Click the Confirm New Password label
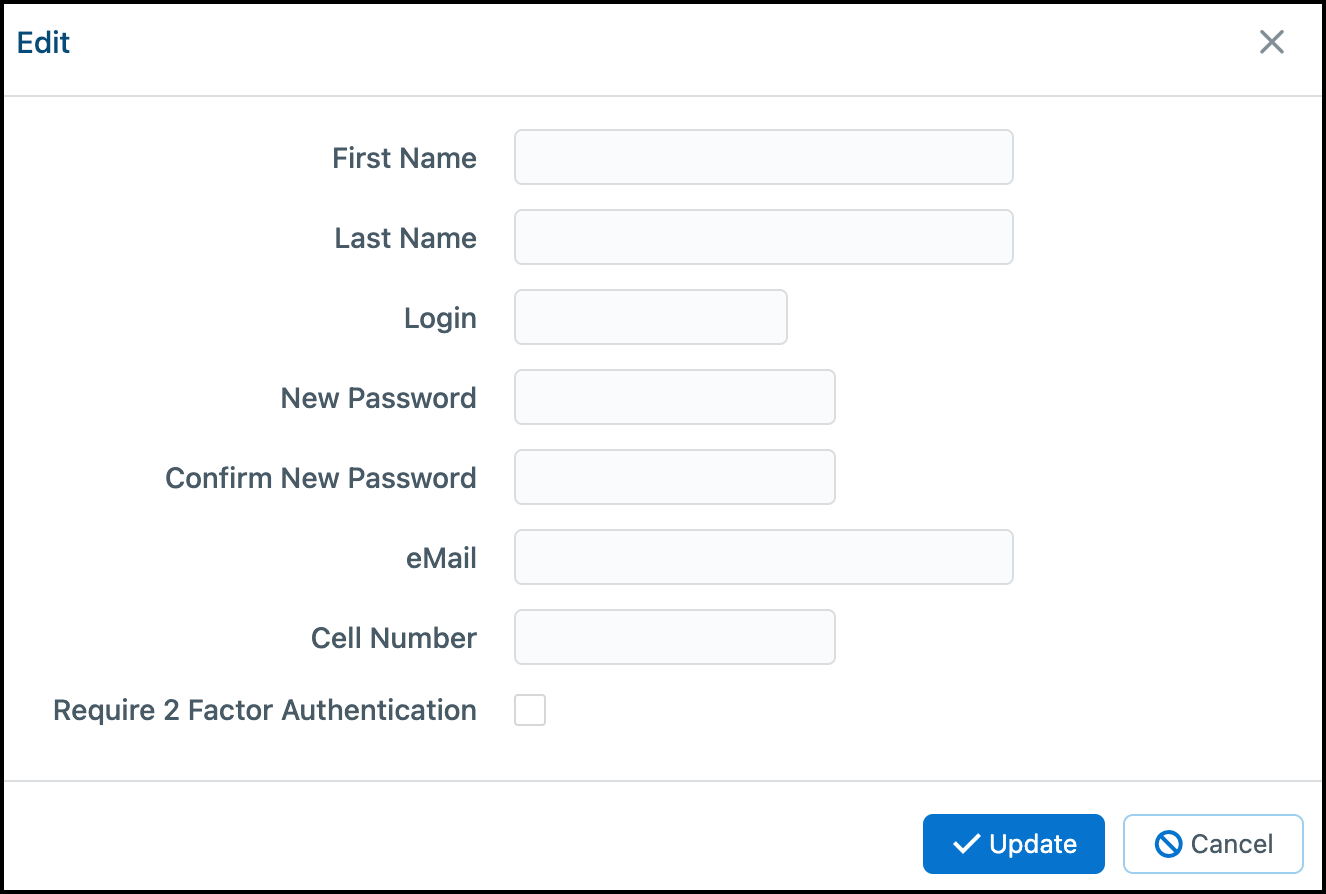The width and height of the screenshot is (1326, 894). coord(321,478)
